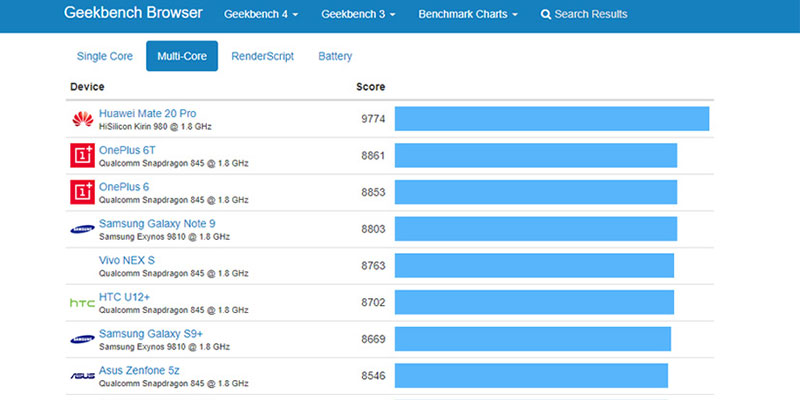Viewport: 800px width, 400px height.
Task: Click the OnePlus 6 score bar
Action: point(536,192)
